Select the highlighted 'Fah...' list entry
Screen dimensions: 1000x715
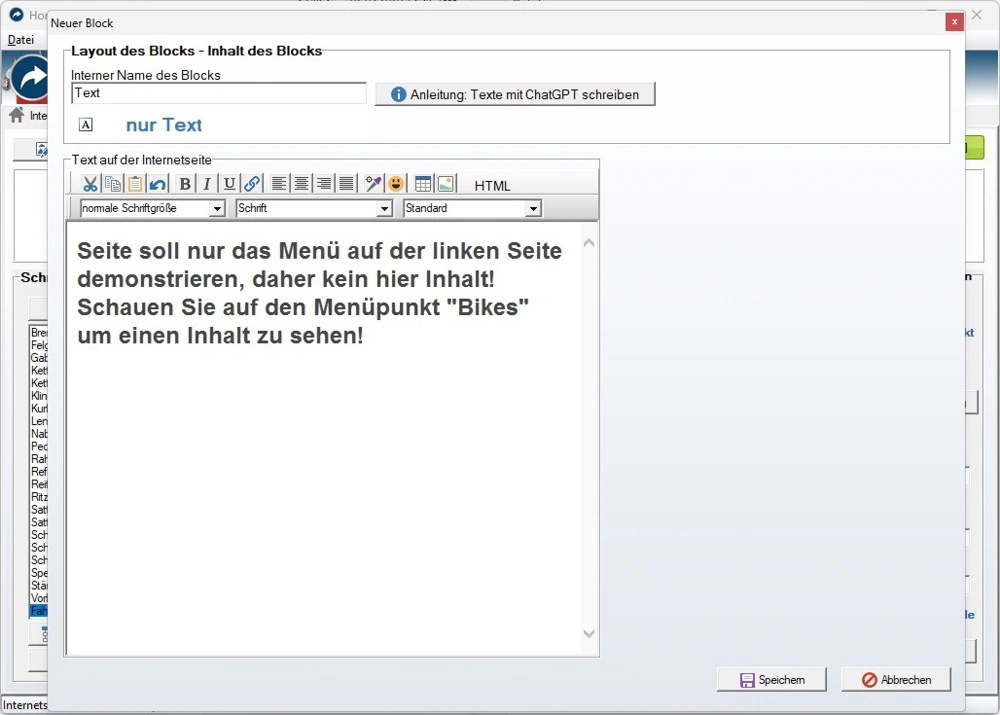pyautogui.click(x=40, y=611)
